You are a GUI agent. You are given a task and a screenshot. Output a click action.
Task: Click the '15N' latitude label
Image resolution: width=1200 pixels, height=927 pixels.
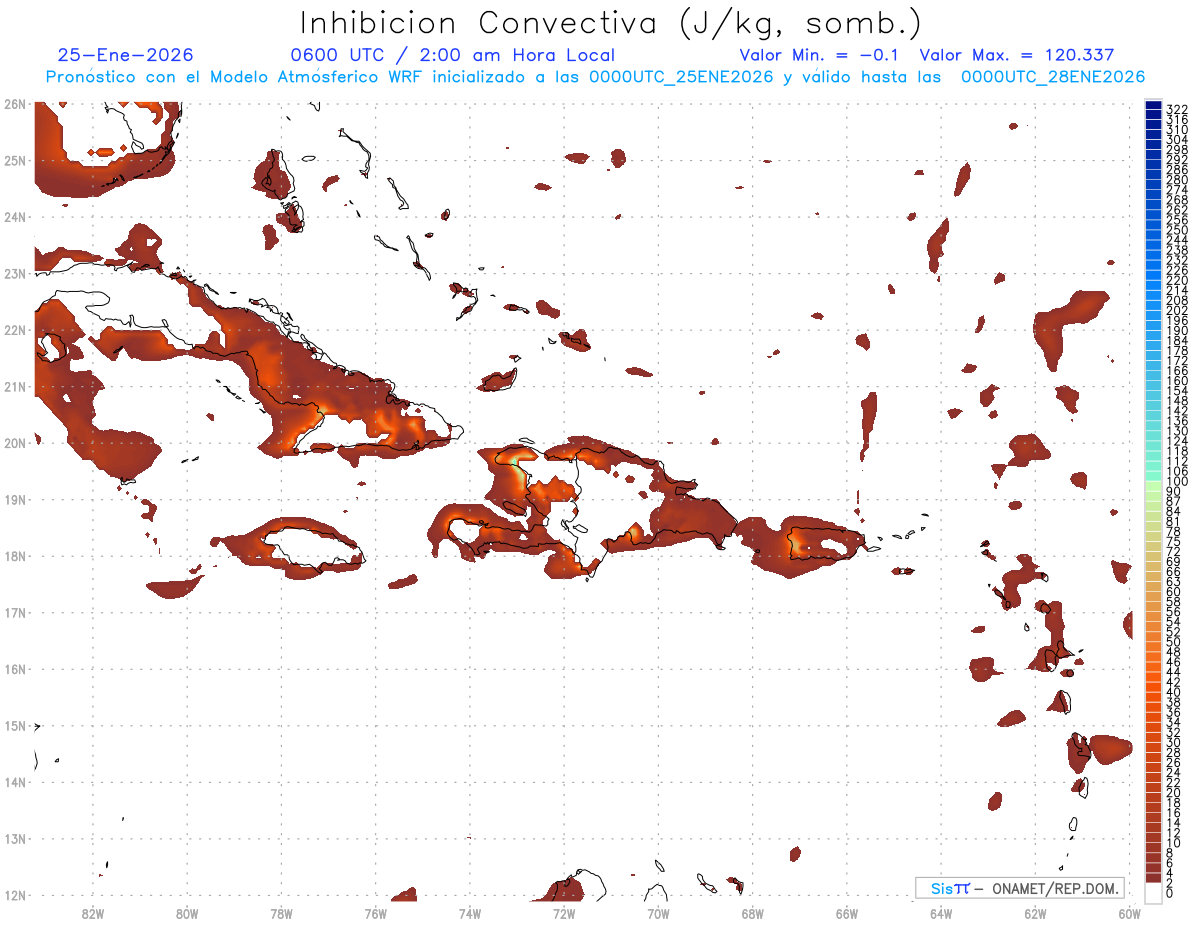click(14, 725)
